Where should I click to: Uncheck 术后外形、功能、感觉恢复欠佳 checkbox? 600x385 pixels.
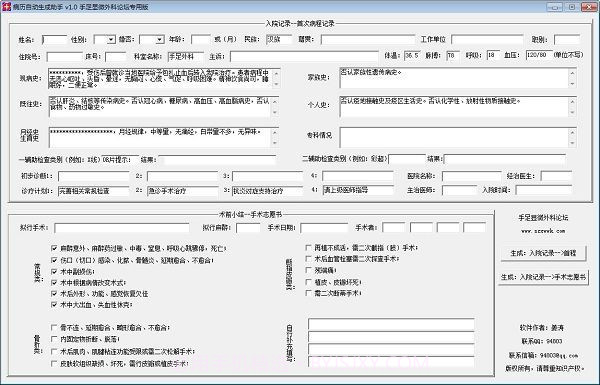(x=54, y=294)
